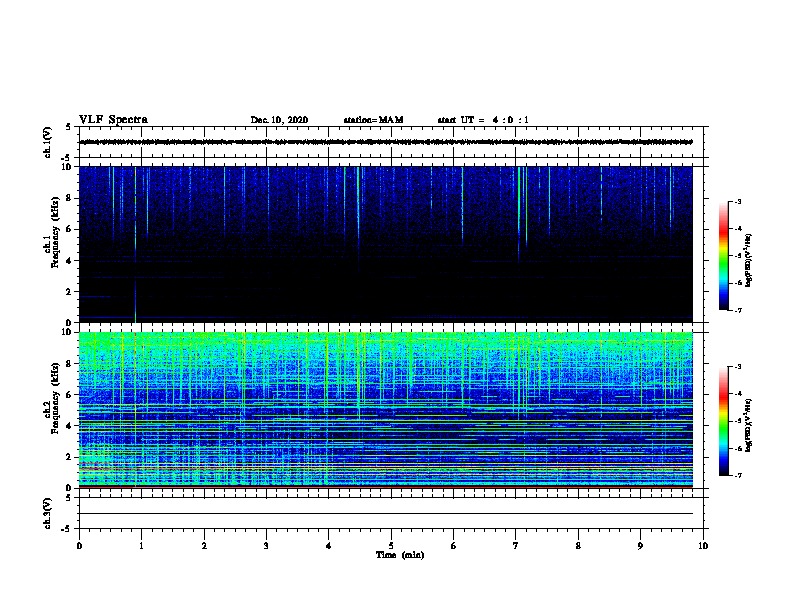Screen dimensions: 792x612
Task: Click the "1" tick on the time axis
Action: [x=141, y=546]
